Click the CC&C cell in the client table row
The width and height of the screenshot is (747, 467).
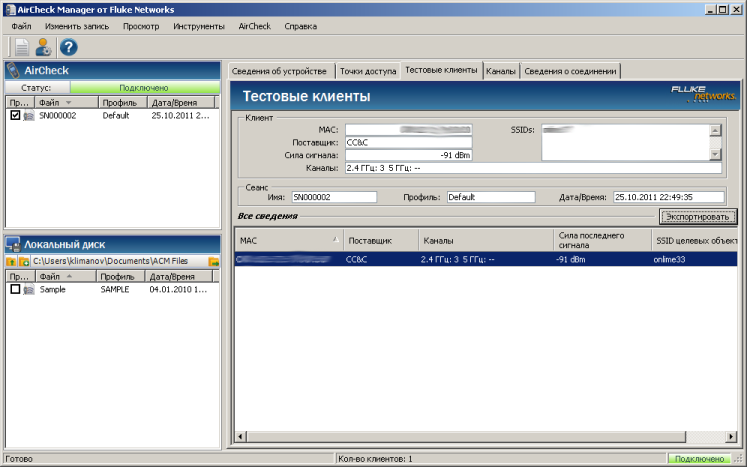pyautogui.click(x=356, y=260)
